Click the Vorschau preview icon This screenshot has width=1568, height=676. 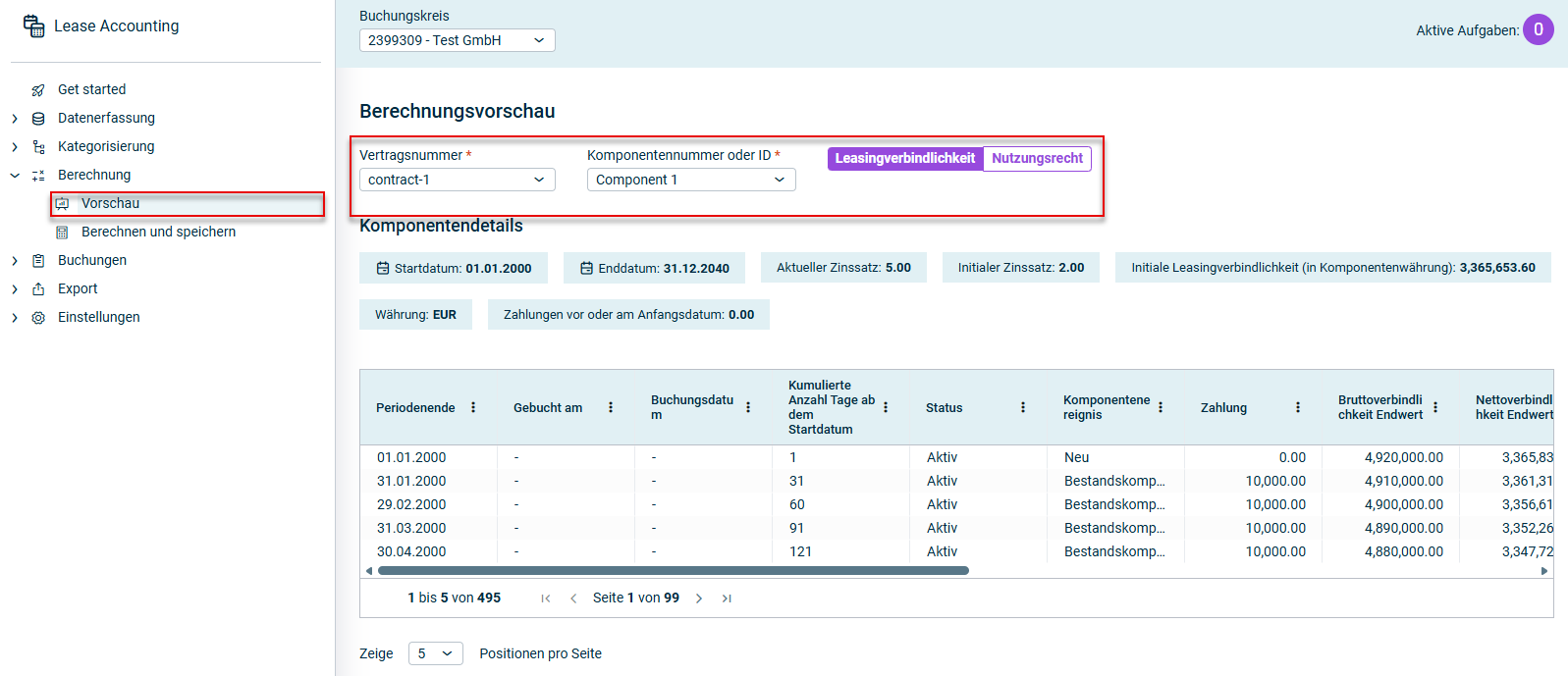(x=62, y=203)
